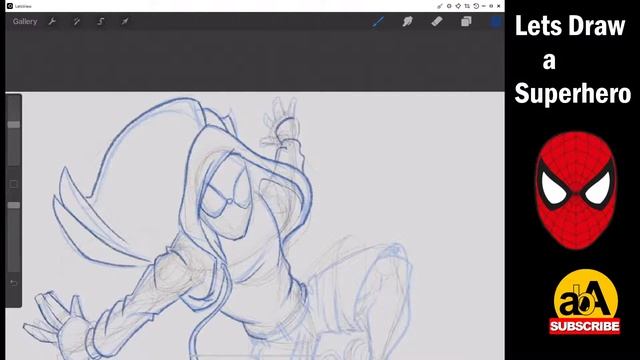Select the Paint brush tool
The width and height of the screenshot is (640, 360).
(x=378, y=21)
